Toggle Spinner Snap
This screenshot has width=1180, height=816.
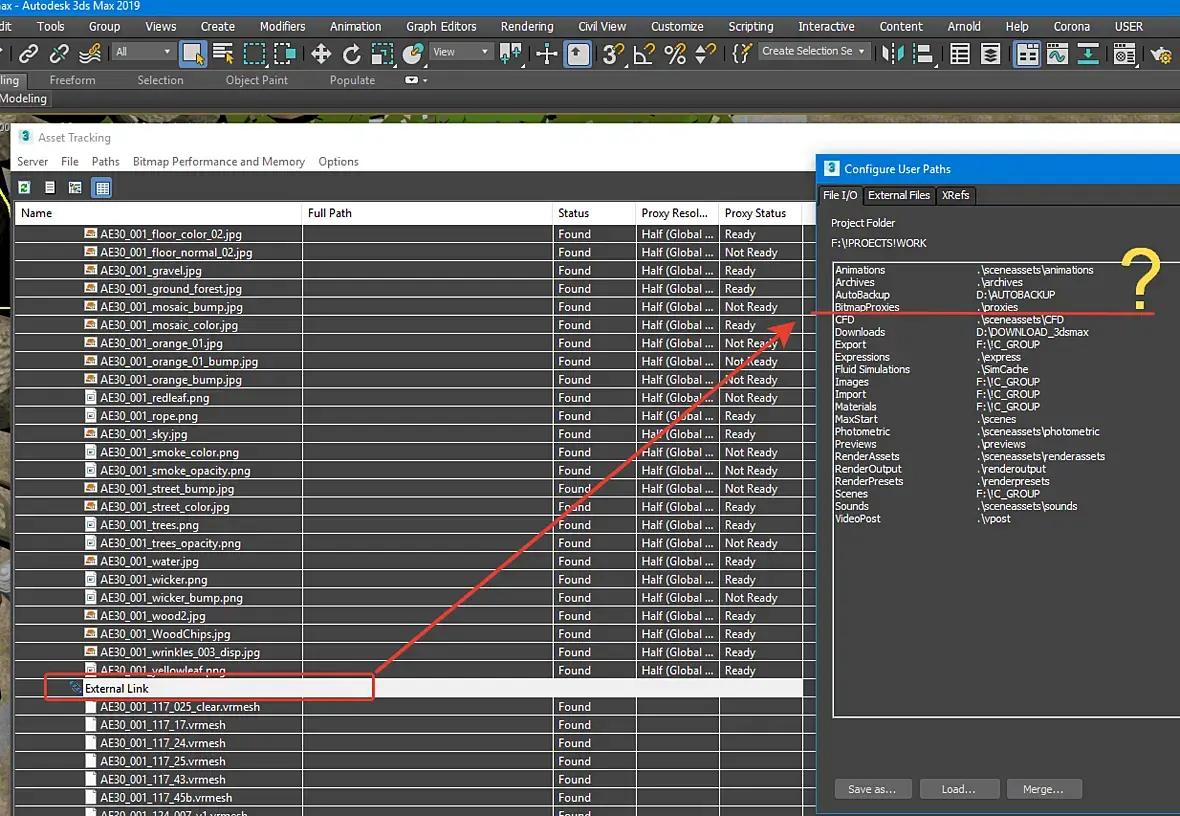(705, 53)
